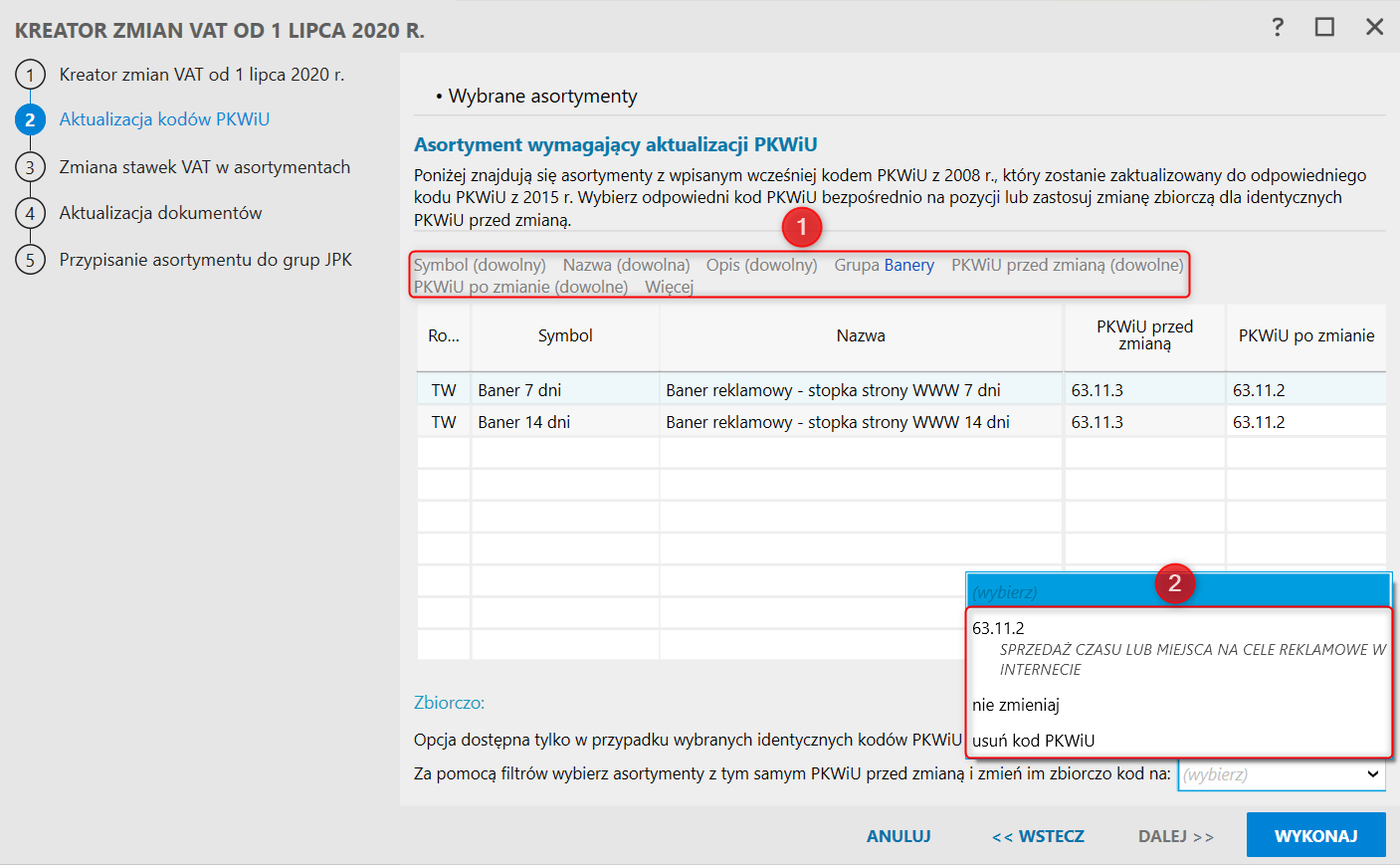Viewport: 1400px width, 865px height.
Task: Pick 'usuń kod PKWiU' option
Action: [x=1033, y=741]
